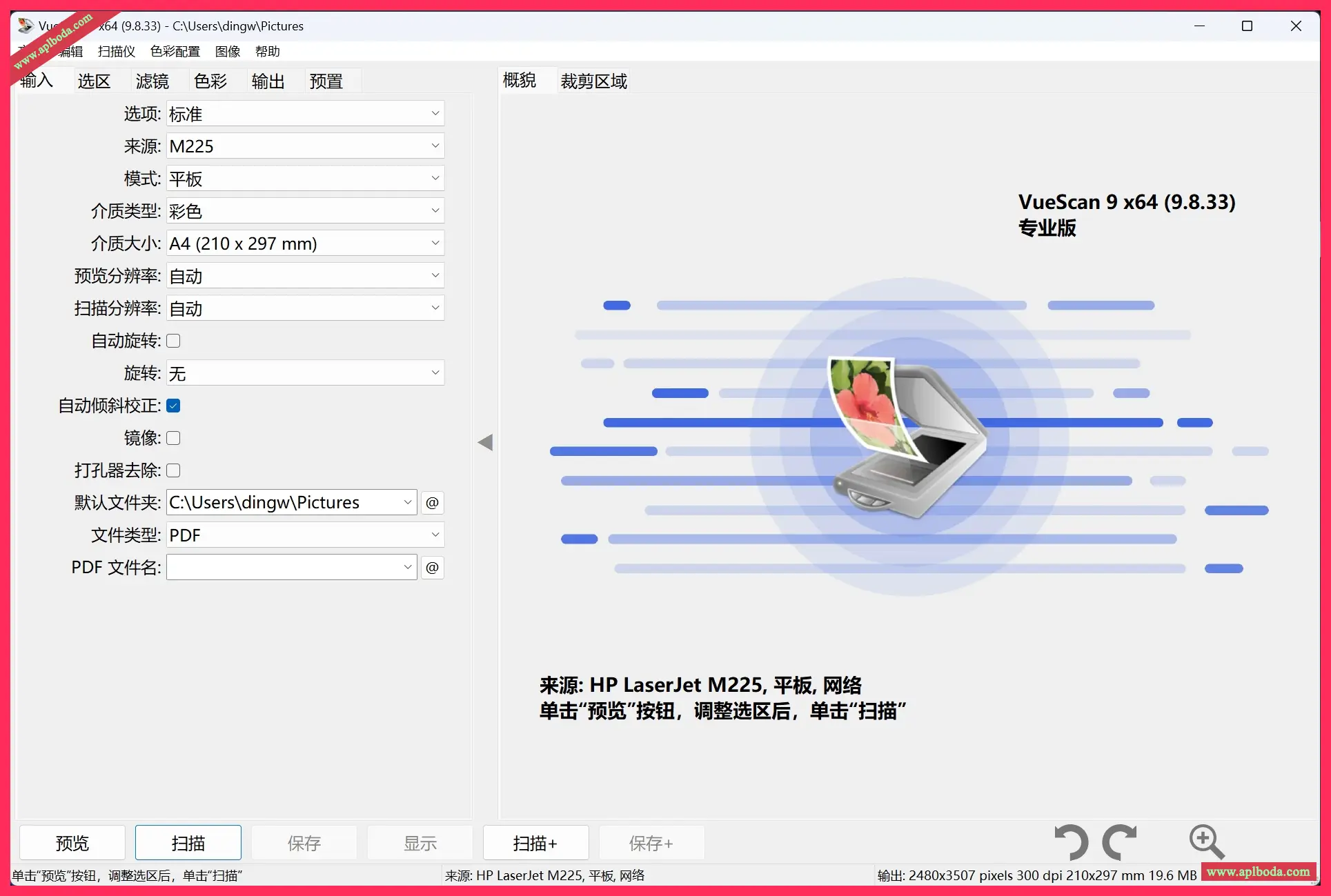Click the @ button next to 默认文件夹
The image size is (1331, 896).
(432, 502)
